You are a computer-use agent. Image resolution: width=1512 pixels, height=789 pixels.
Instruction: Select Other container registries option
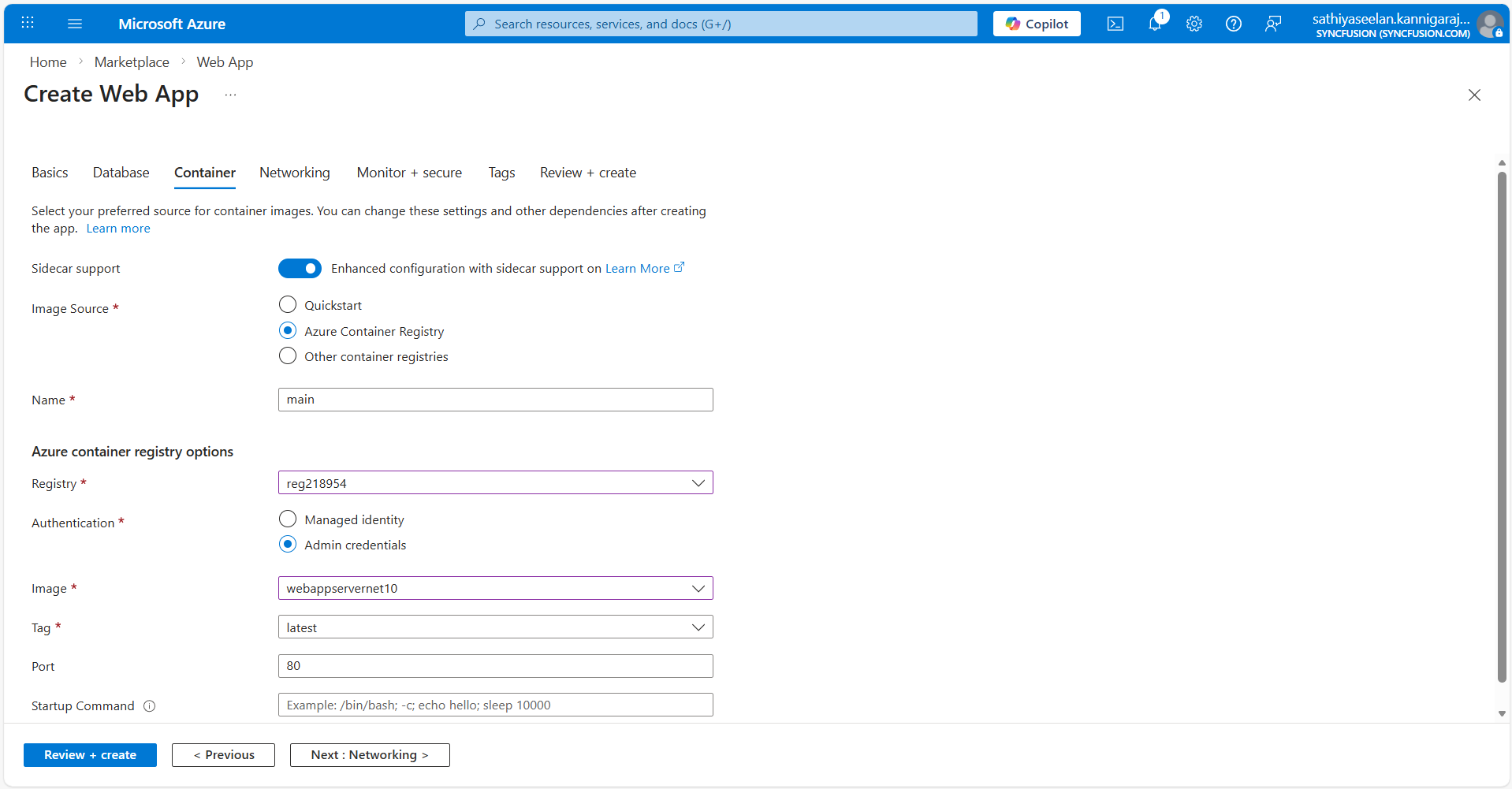pos(288,355)
